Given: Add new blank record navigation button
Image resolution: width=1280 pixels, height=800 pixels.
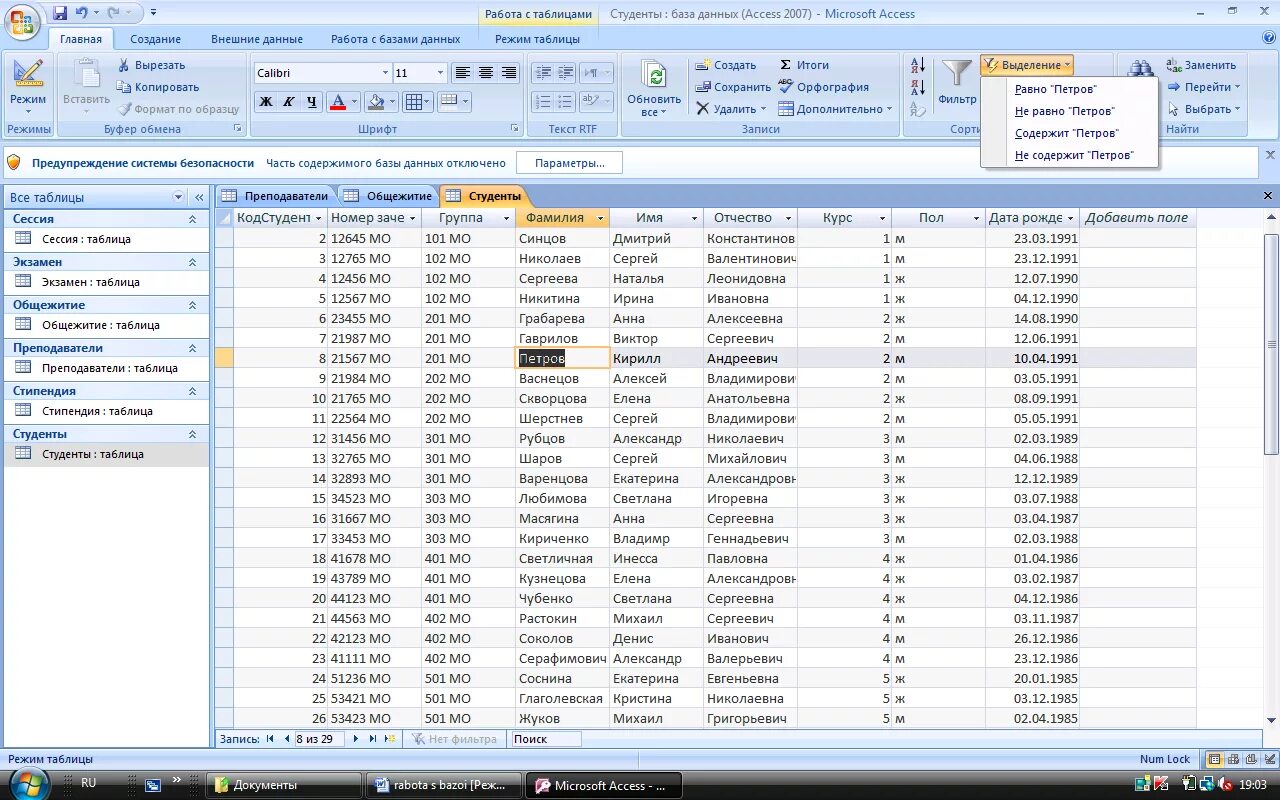Looking at the screenshot, I should (390, 739).
